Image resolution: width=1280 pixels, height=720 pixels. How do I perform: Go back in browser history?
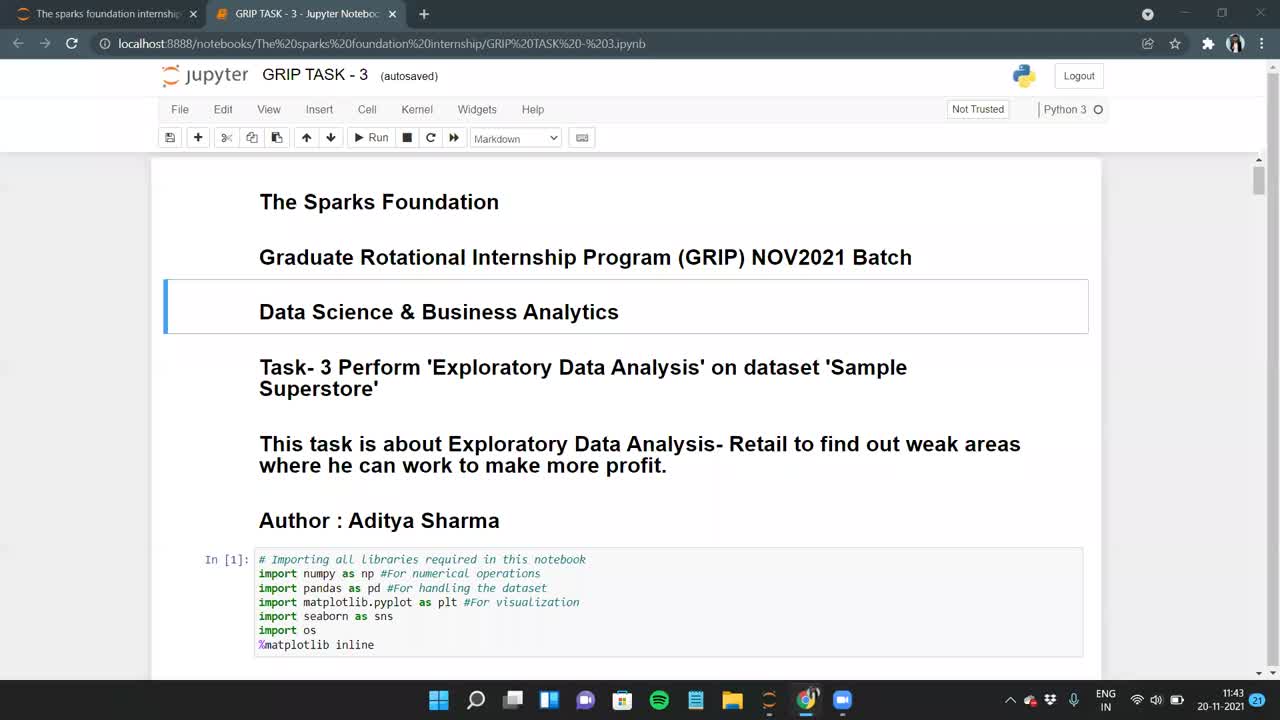coord(18,44)
